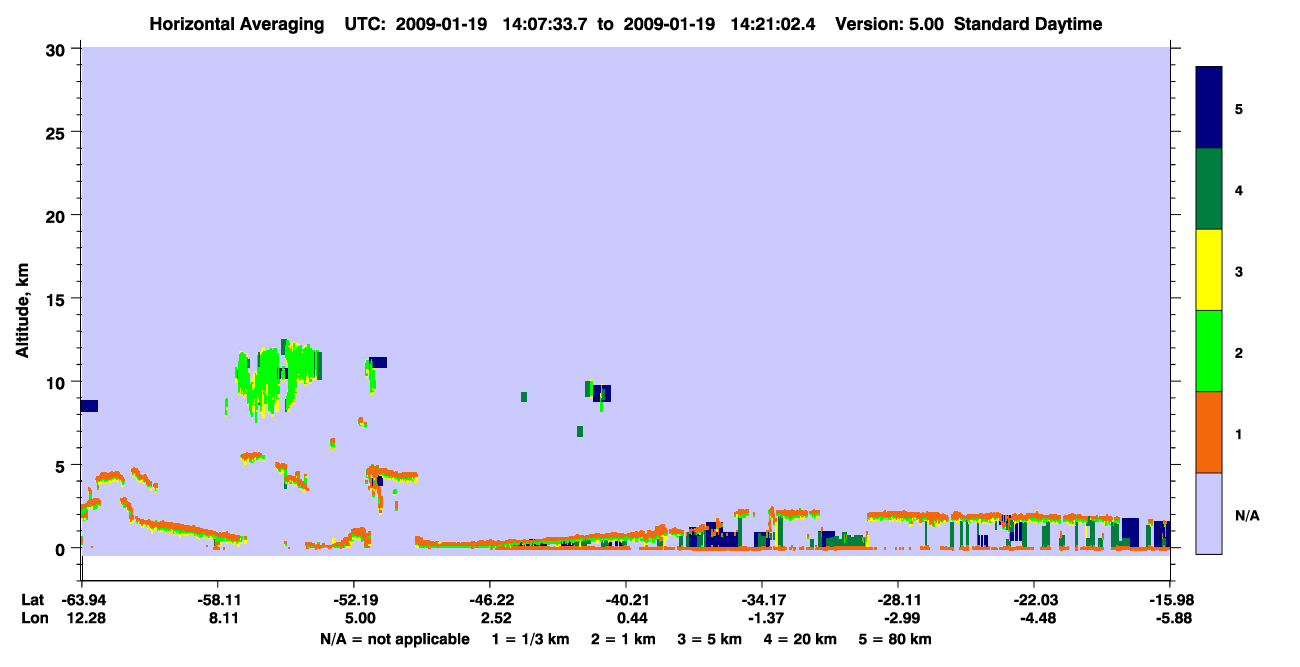Screen dimensions: 1300x667
Task: Click latitude value -34.17
Action: (x=762, y=600)
